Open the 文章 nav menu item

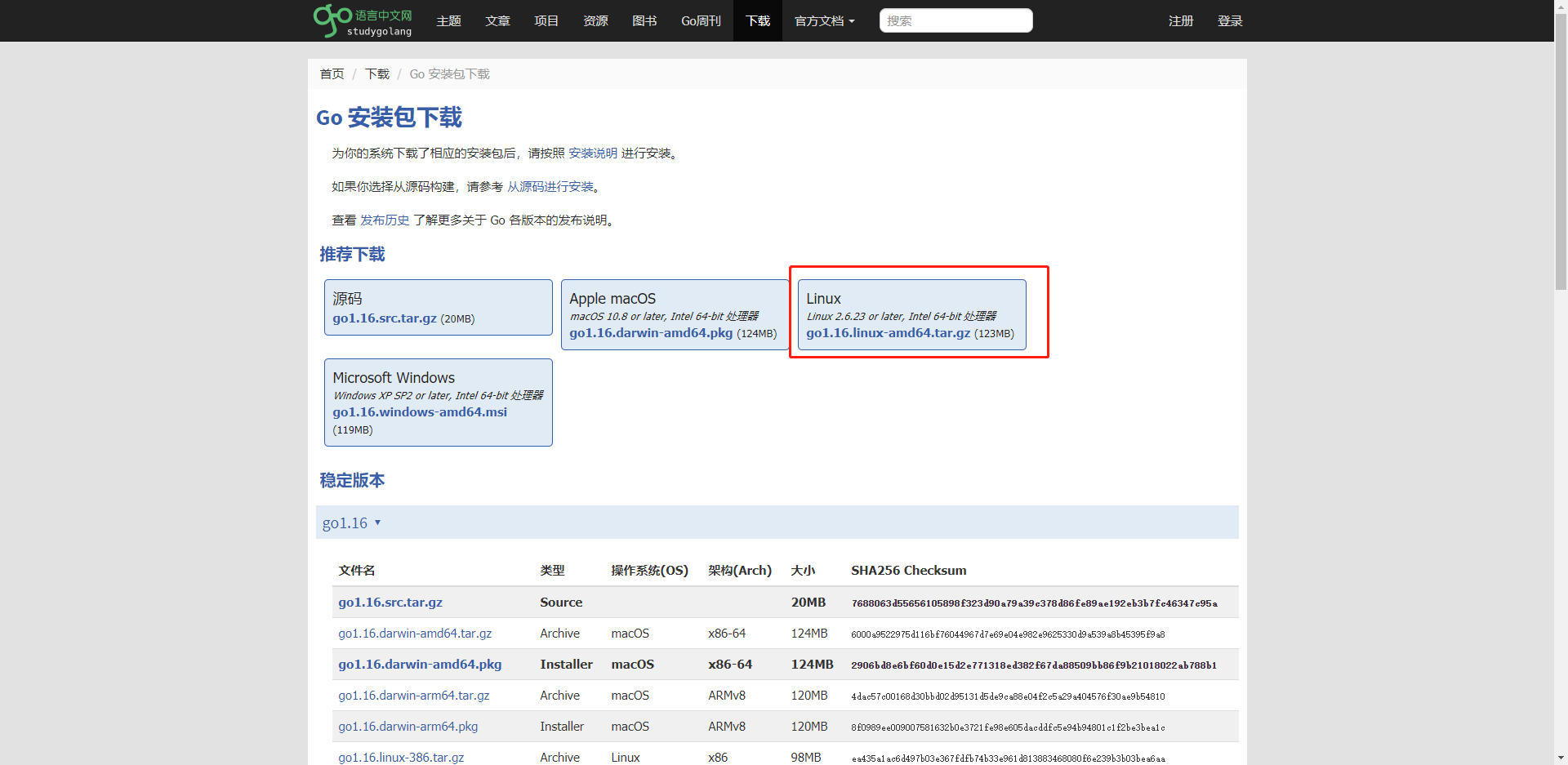pyautogui.click(x=497, y=20)
